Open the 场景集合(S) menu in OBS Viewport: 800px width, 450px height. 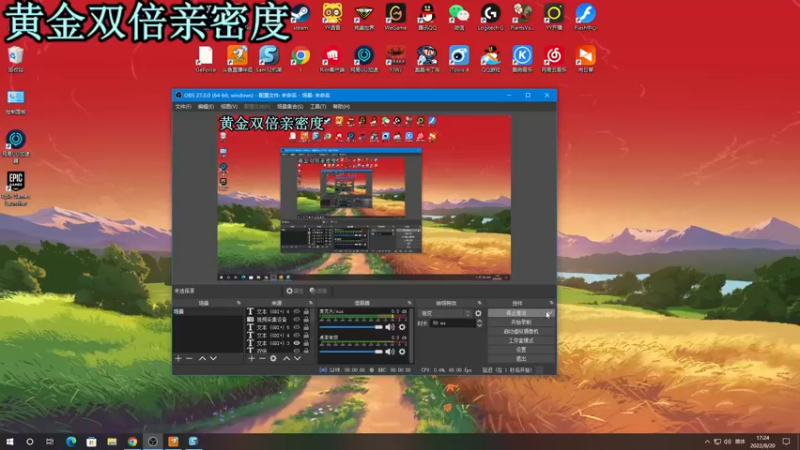[x=290, y=107]
